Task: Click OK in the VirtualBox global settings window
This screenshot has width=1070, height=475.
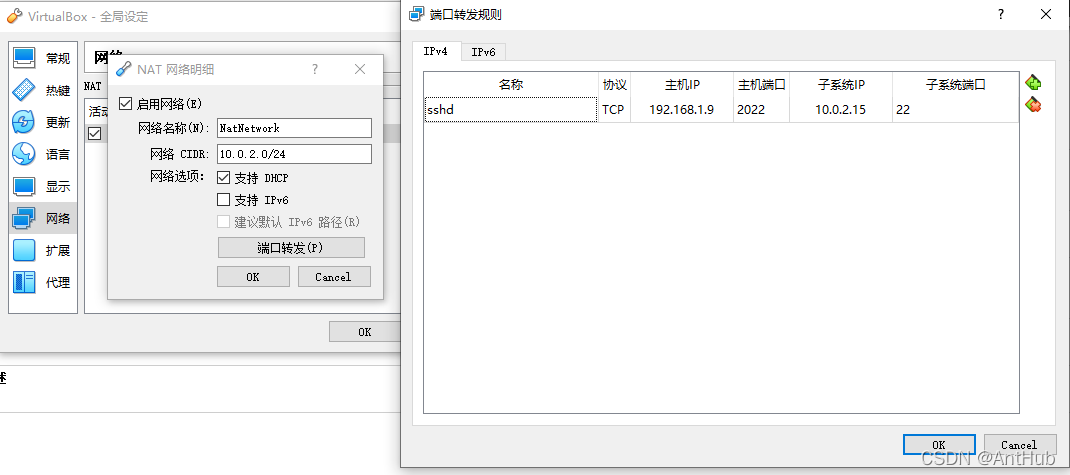Action: (364, 332)
